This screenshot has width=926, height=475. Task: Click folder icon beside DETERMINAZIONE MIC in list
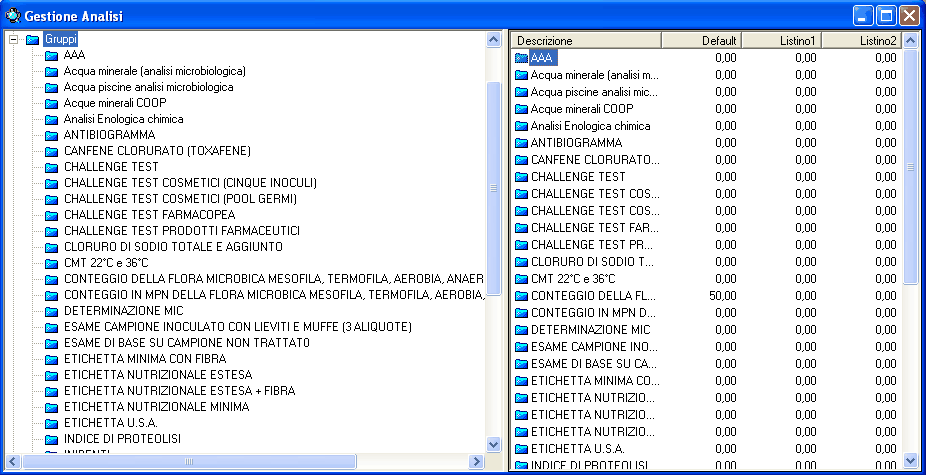point(520,329)
